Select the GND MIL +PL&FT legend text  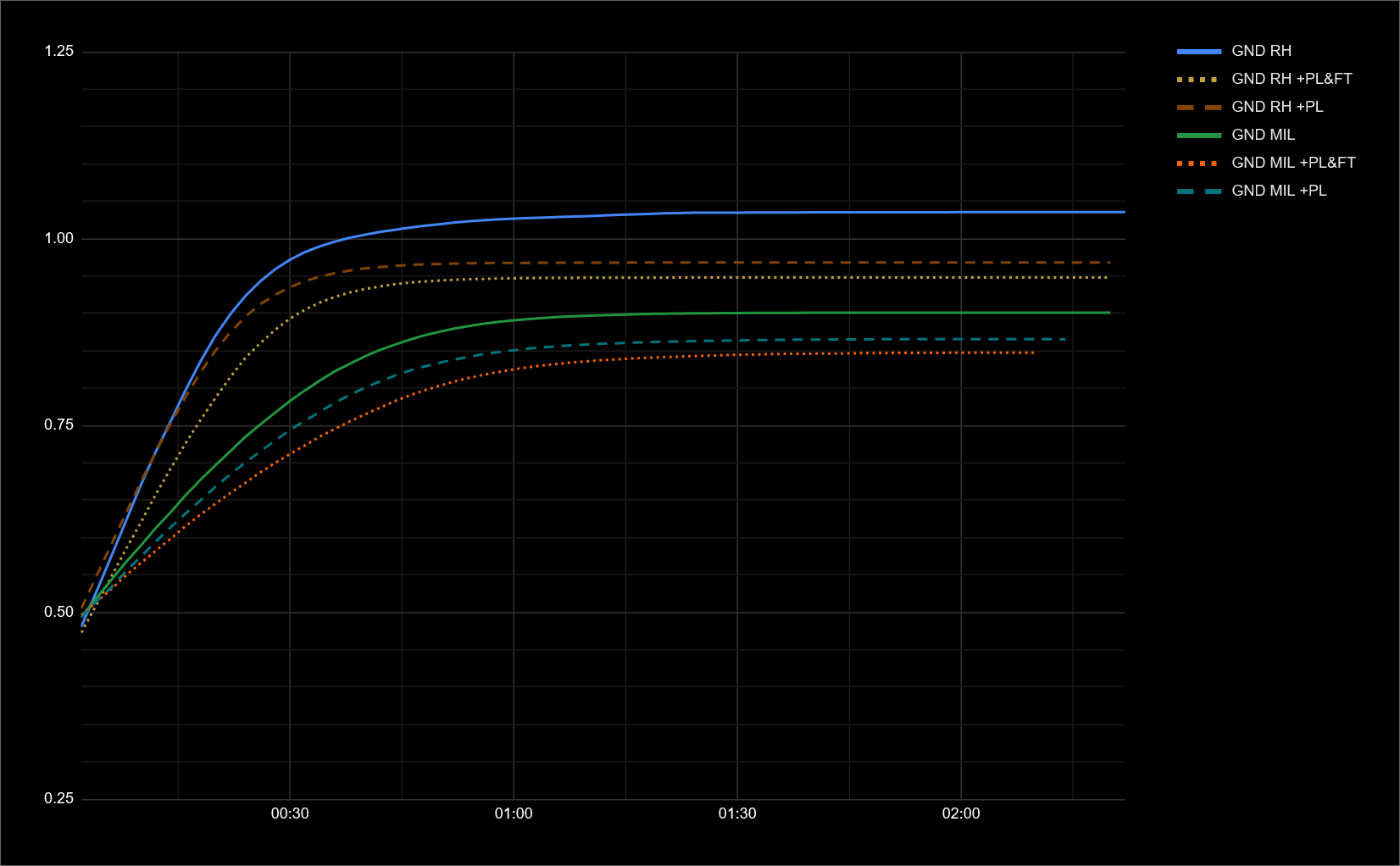(1293, 163)
